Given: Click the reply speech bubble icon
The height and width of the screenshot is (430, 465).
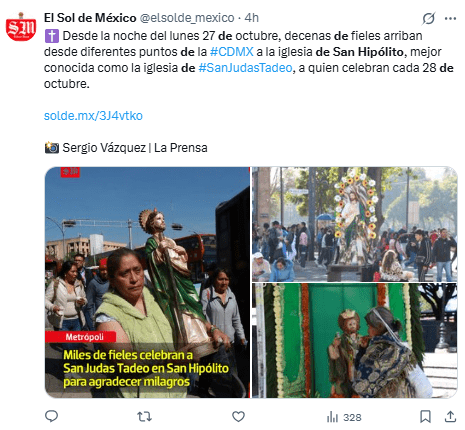Looking at the screenshot, I should tap(51, 416).
